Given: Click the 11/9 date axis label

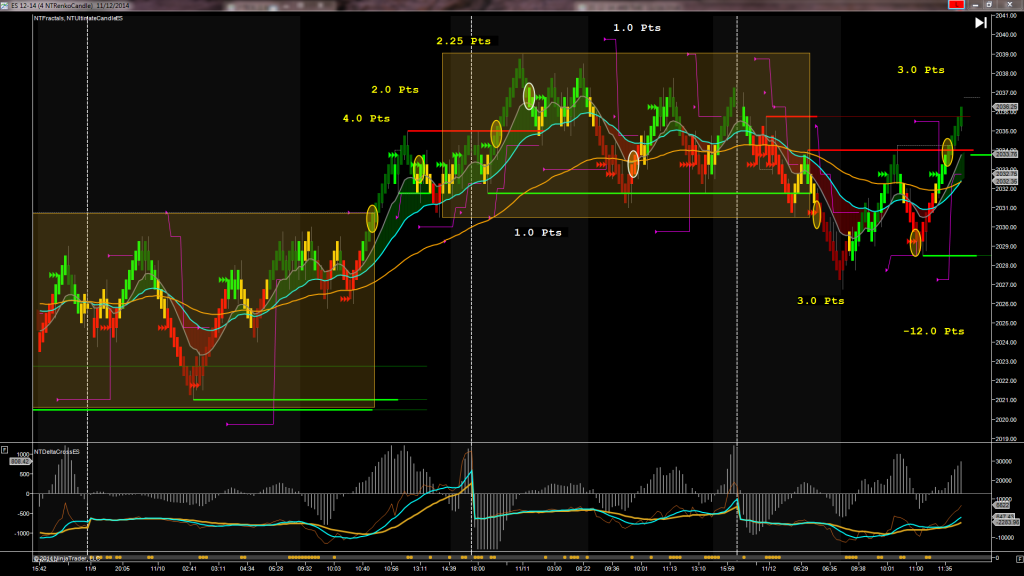Looking at the screenshot, I should click(x=91, y=569).
